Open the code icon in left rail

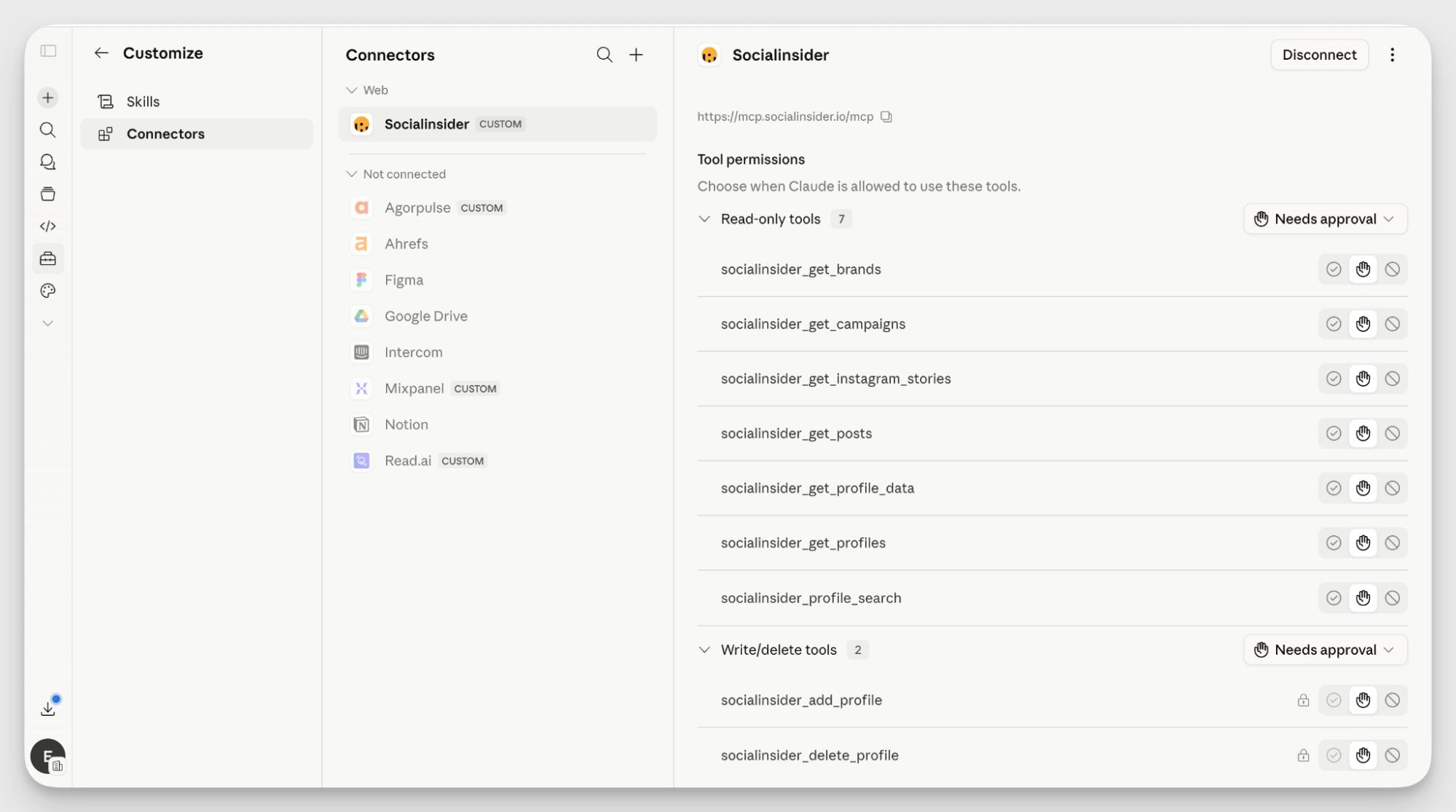pyautogui.click(x=48, y=226)
